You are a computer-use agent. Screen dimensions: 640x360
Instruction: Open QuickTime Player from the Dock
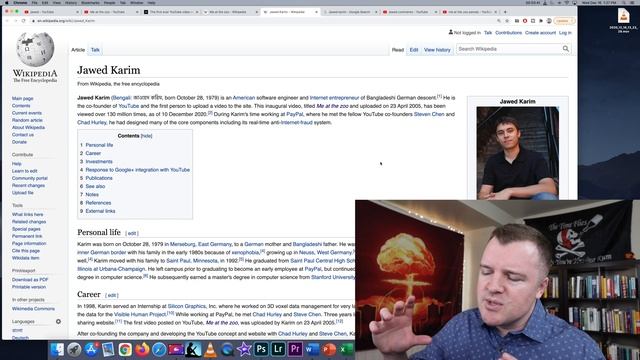227,349
